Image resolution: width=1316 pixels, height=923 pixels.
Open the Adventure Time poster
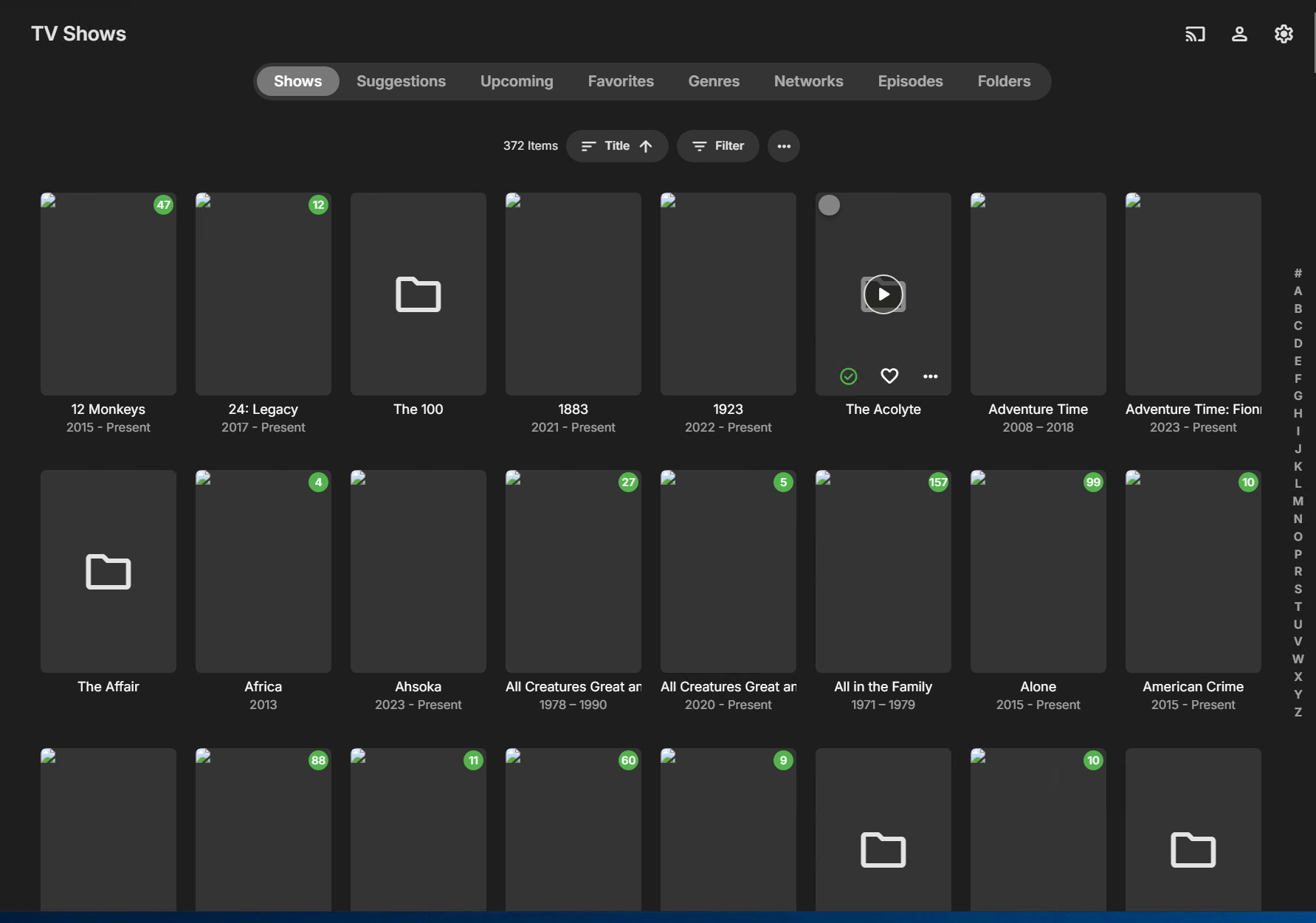(x=1038, y=294)
